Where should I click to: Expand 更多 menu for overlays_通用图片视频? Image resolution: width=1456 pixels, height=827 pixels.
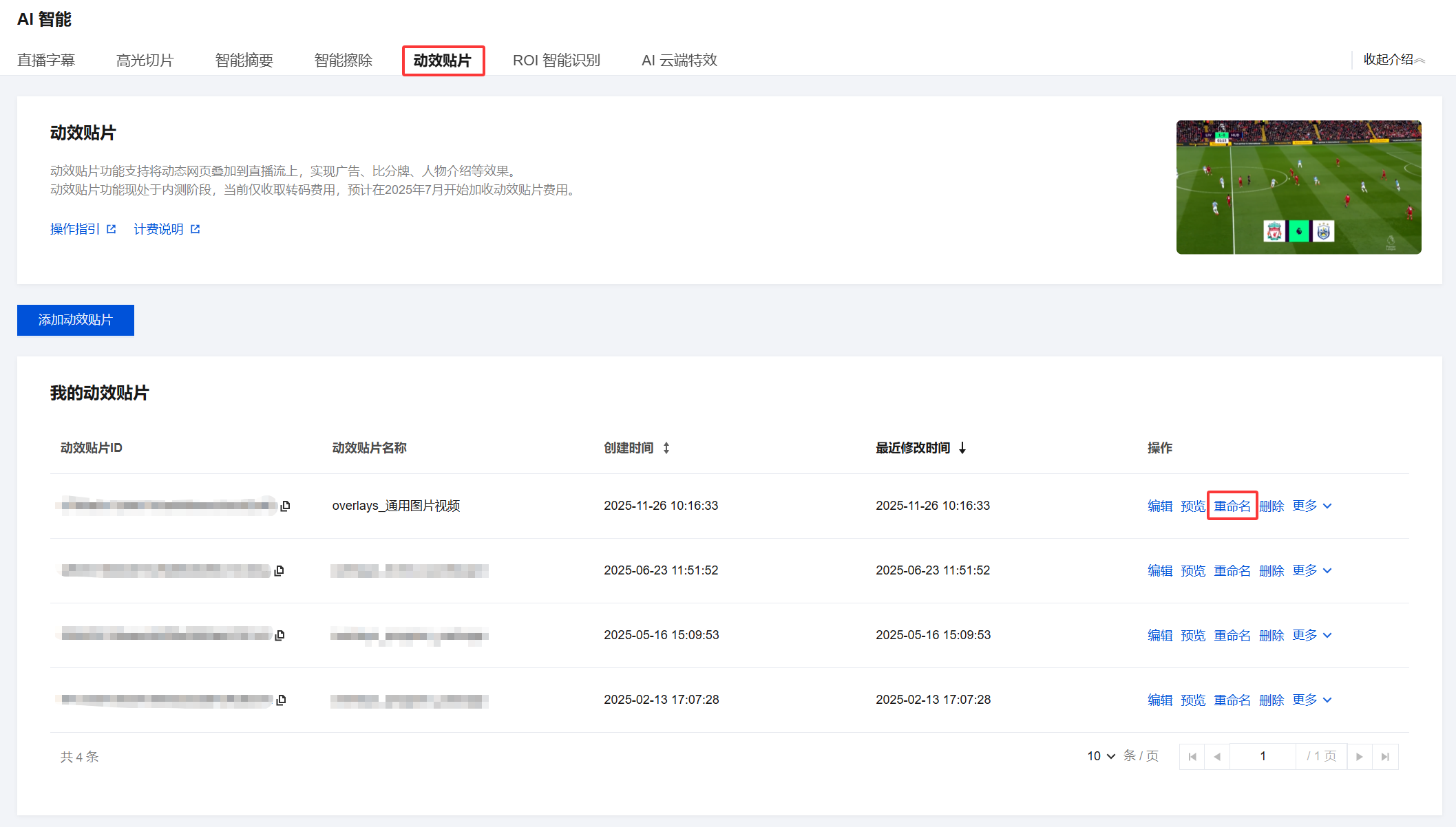coord(1311,506)
